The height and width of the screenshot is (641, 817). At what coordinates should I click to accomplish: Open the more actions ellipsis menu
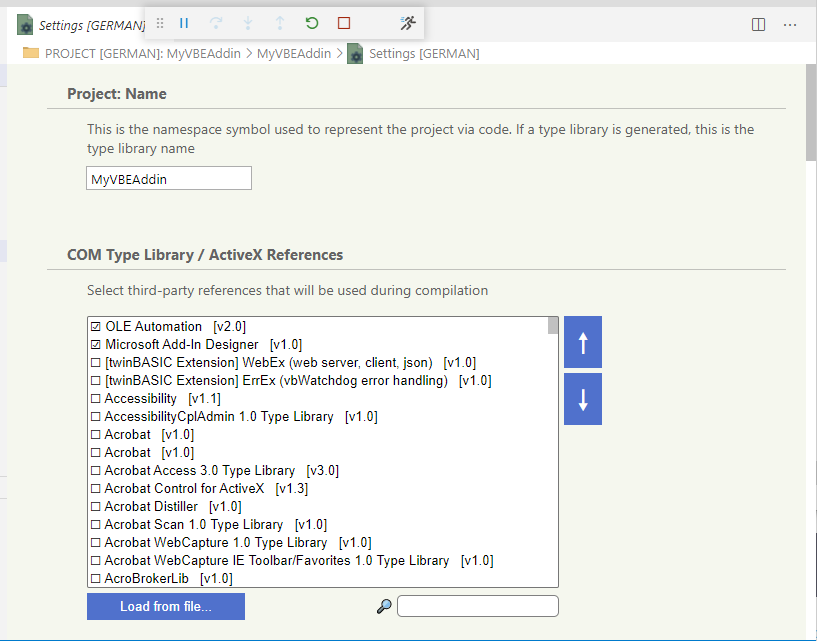pyautogui.click(x=790, y=24)
